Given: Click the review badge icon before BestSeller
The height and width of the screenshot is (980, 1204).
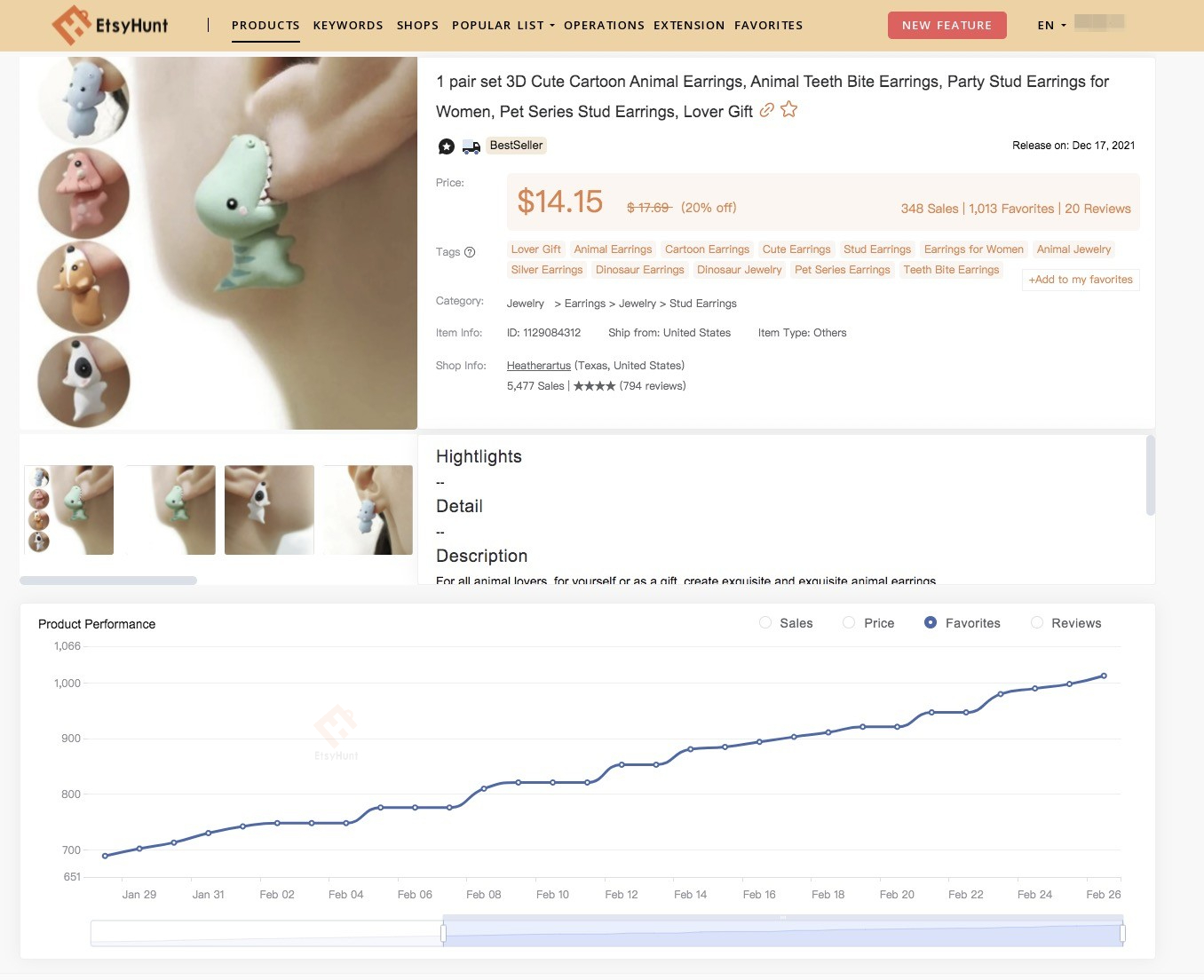Looking at the screenshot, I should [x=447, y=146].
